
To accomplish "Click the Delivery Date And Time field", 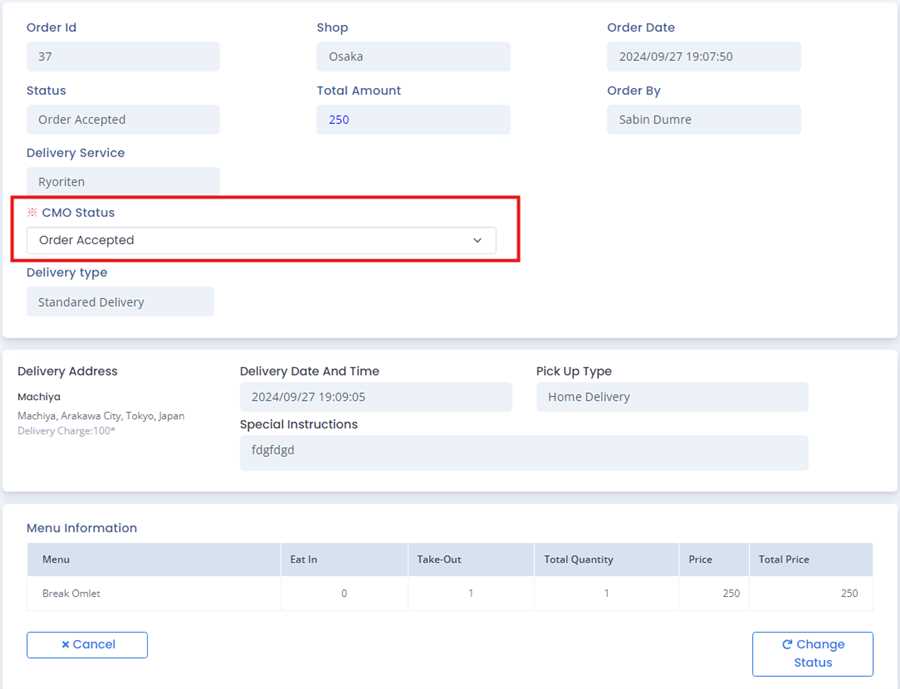I will 375,397.
